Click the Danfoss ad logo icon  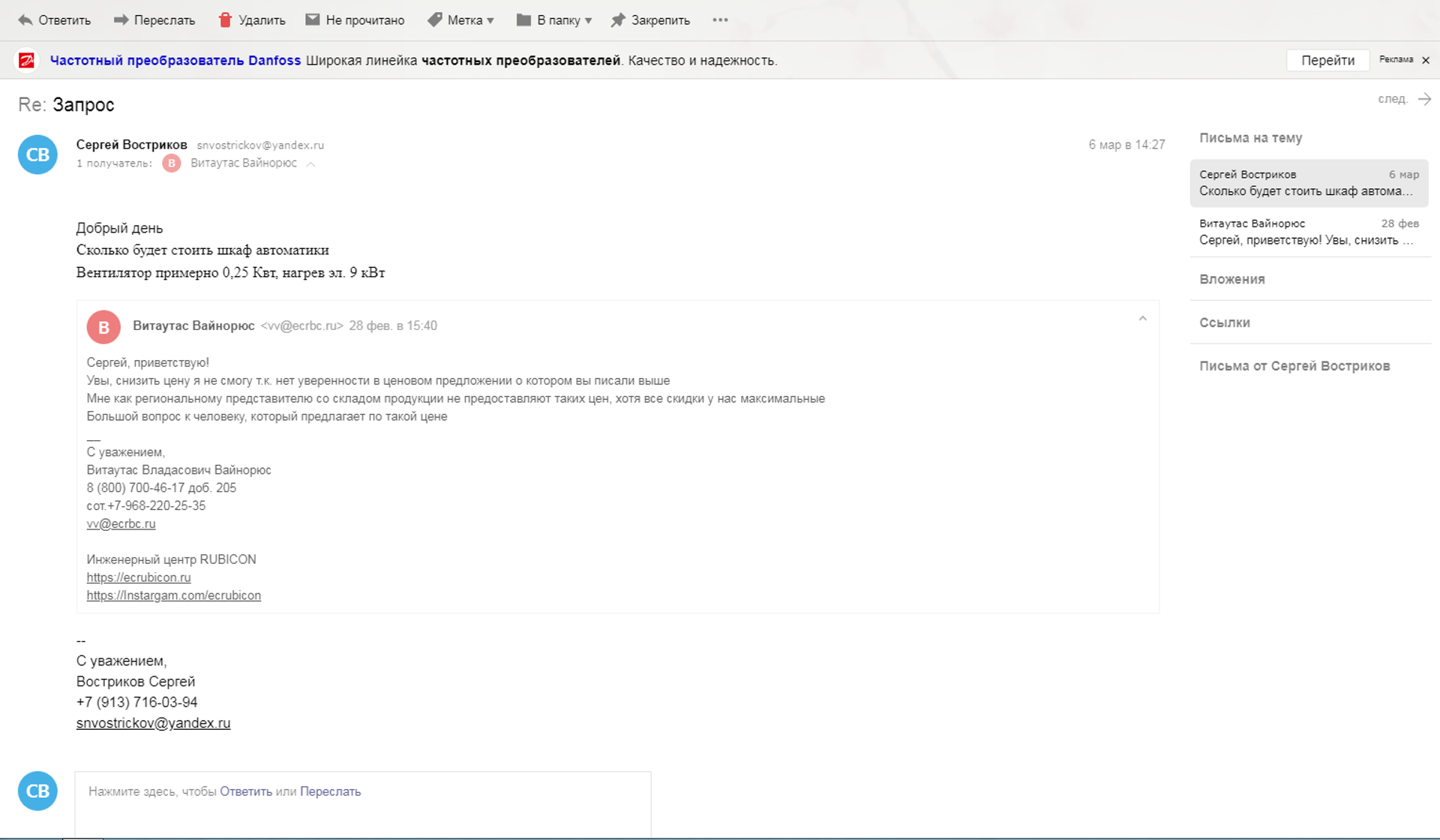[26, 60]
